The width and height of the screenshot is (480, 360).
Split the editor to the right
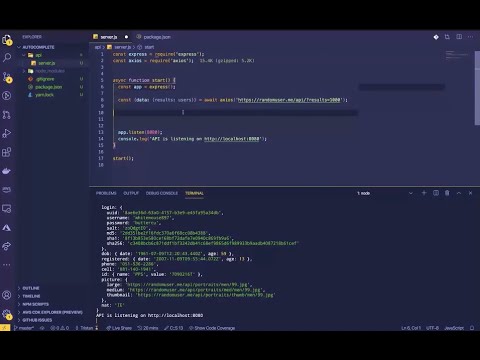[459, 37]
